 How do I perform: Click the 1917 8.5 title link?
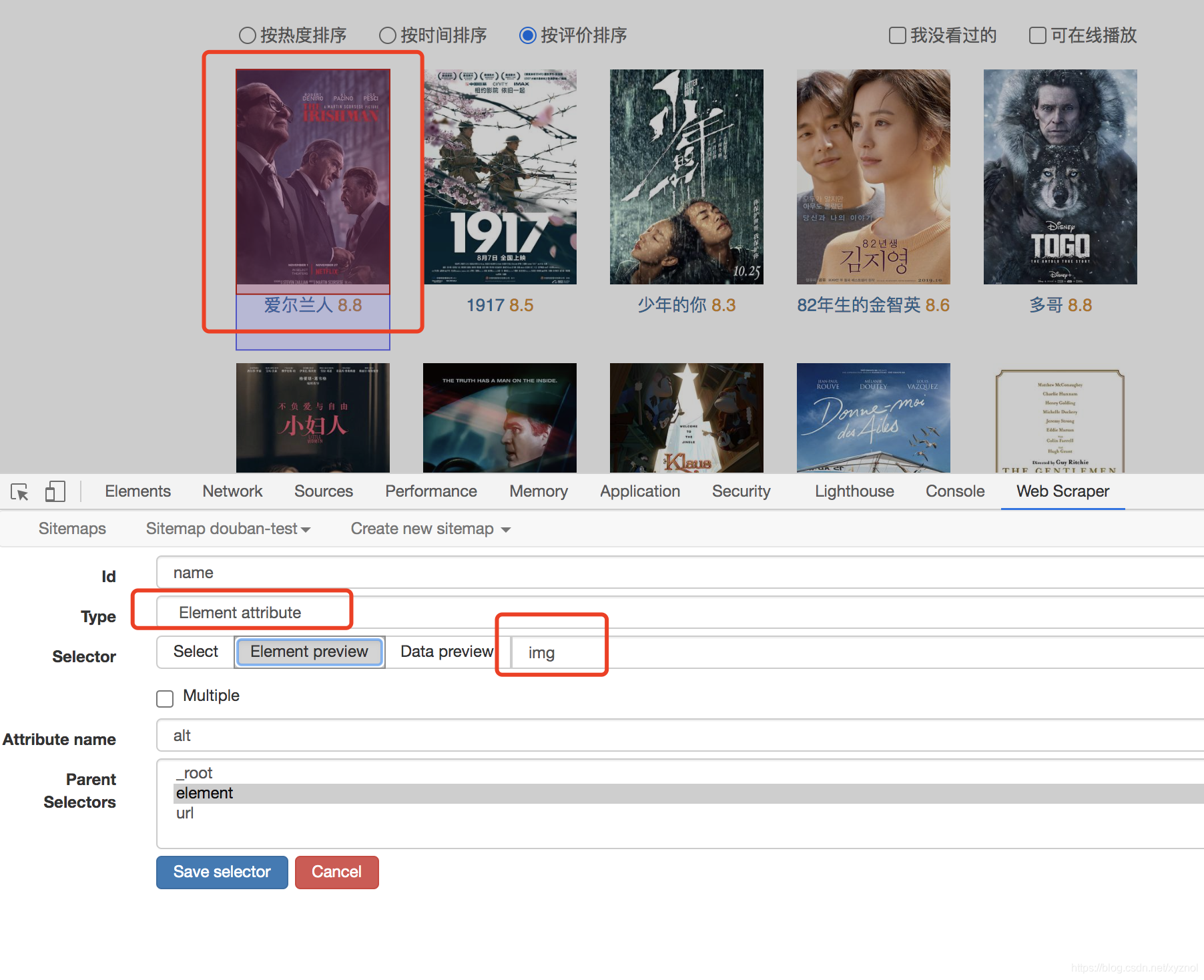[500, 305]
